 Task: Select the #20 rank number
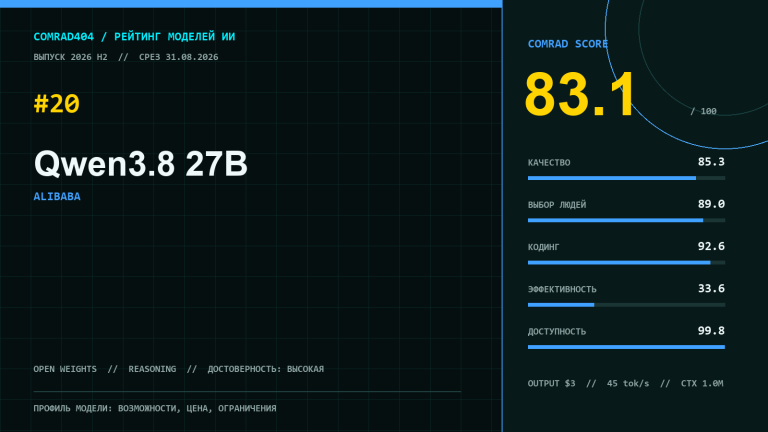click(x=56, y=104)
